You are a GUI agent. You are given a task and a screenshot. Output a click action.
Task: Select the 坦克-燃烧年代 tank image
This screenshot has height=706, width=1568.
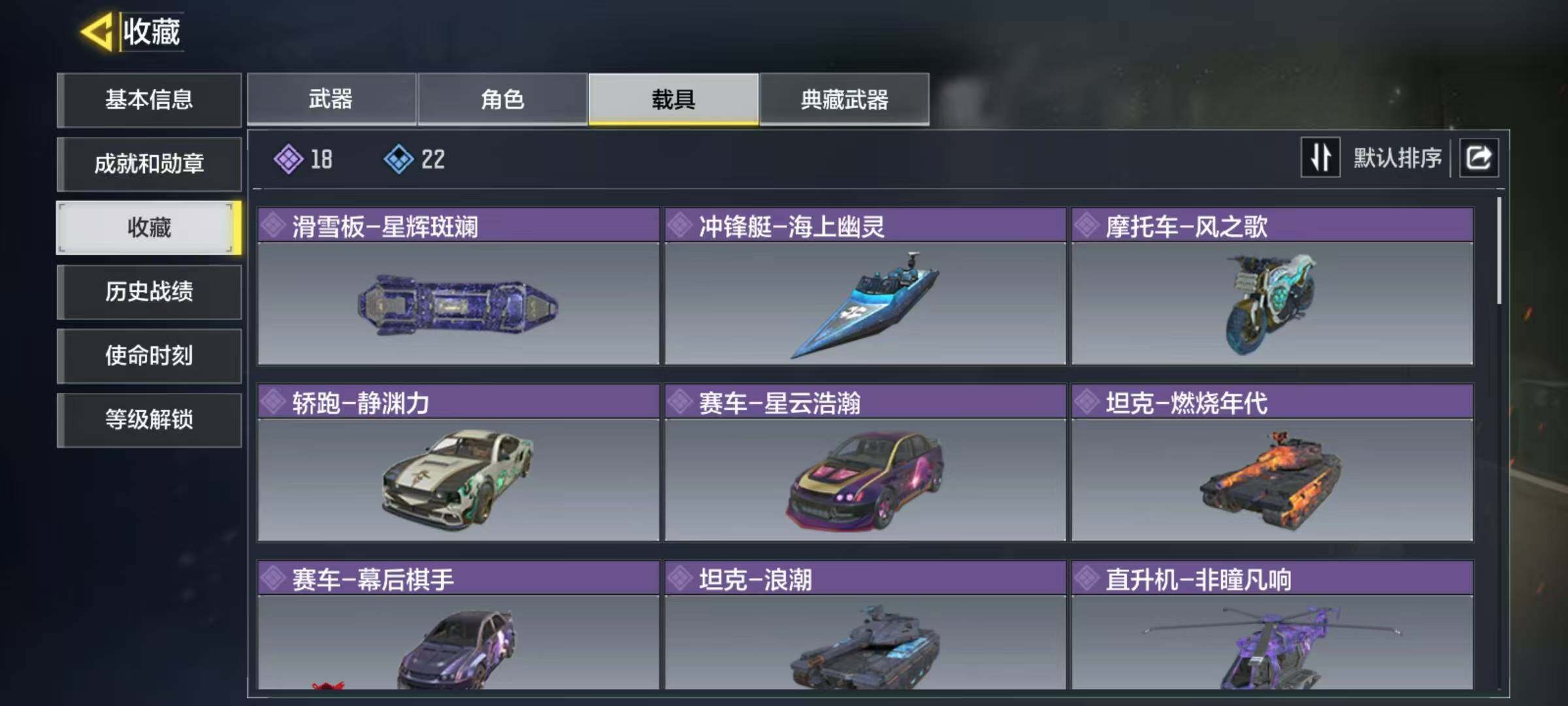tap(1271, 479)
